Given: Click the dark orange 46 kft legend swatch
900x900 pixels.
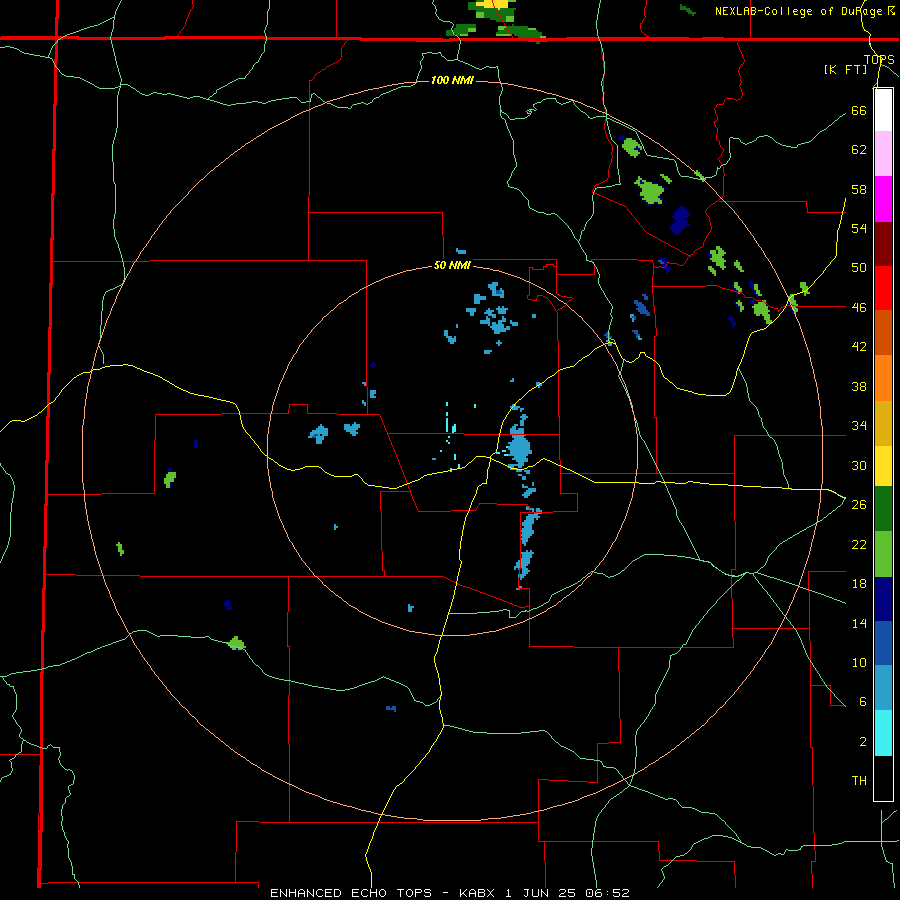Looking at the screenshot, I should point(883,333).
